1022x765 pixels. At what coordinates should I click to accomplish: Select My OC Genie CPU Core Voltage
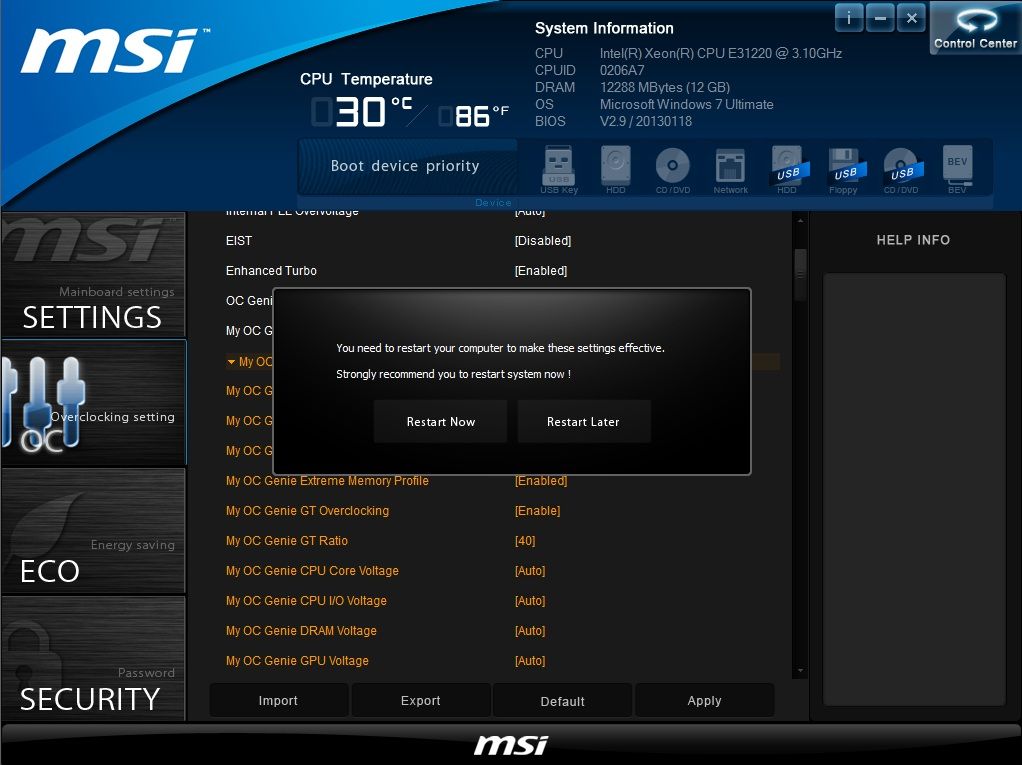[x=312, y=570]
